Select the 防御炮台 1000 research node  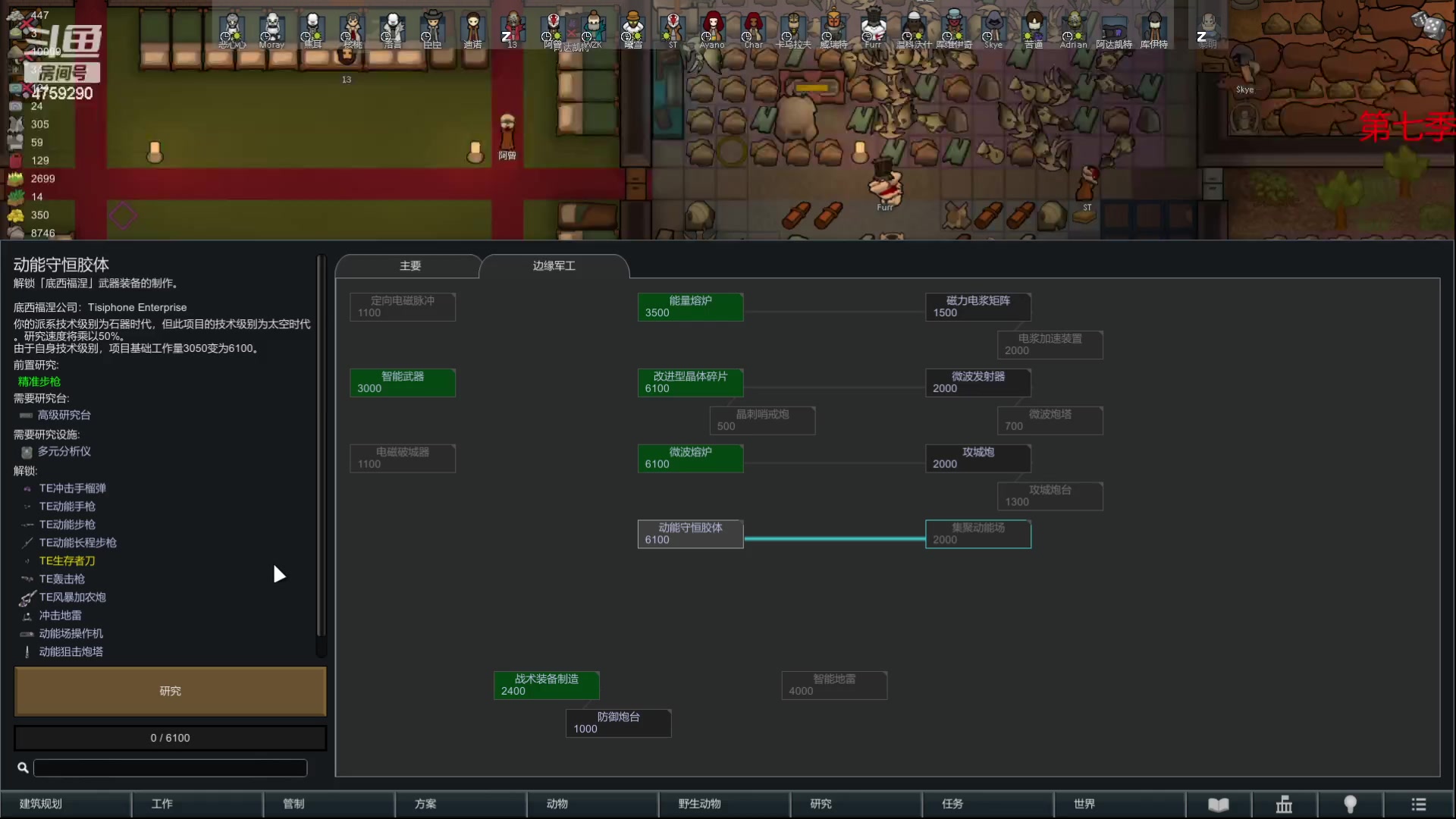click(618, 723)
